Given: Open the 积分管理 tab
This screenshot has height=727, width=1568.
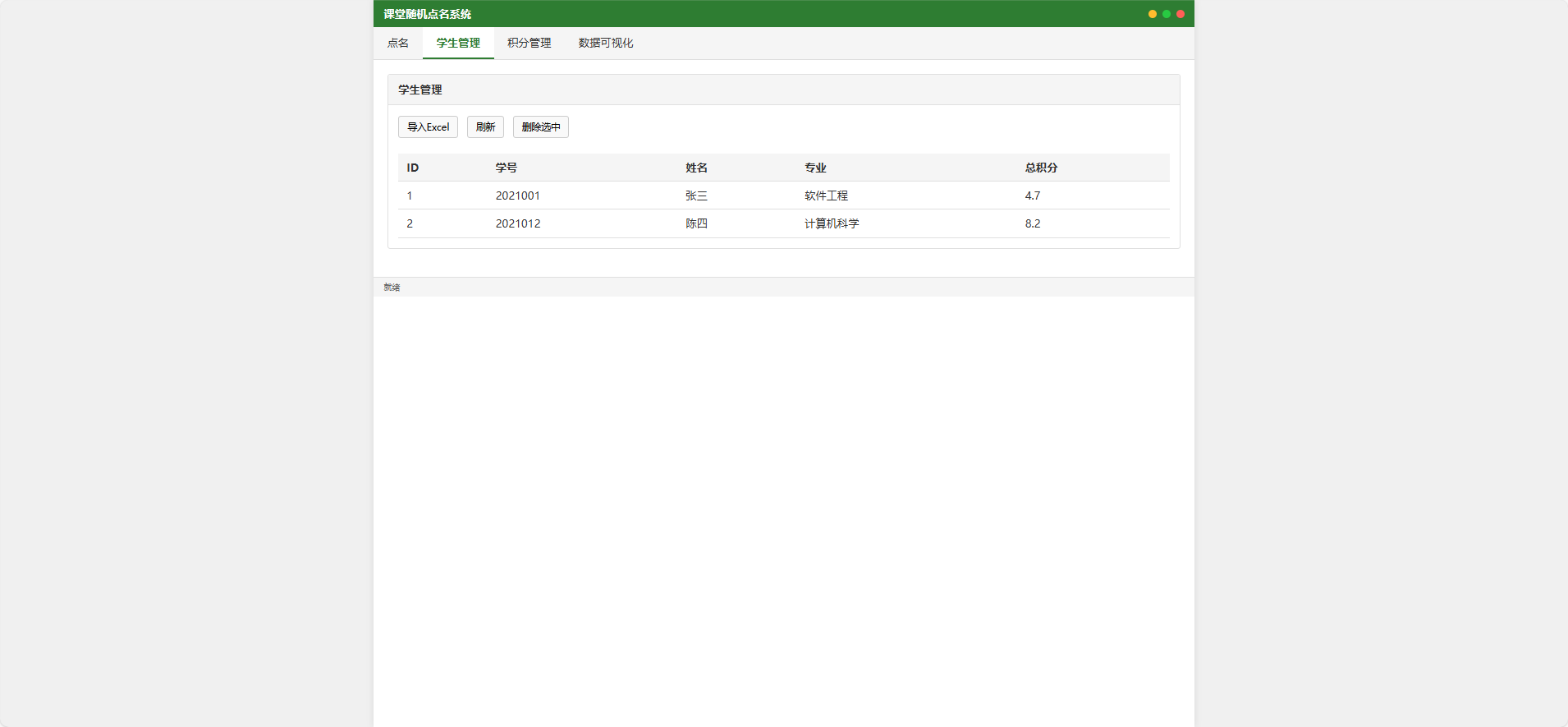Looking at the screenshot, I should pyautogui.click(x=529, y=43).
